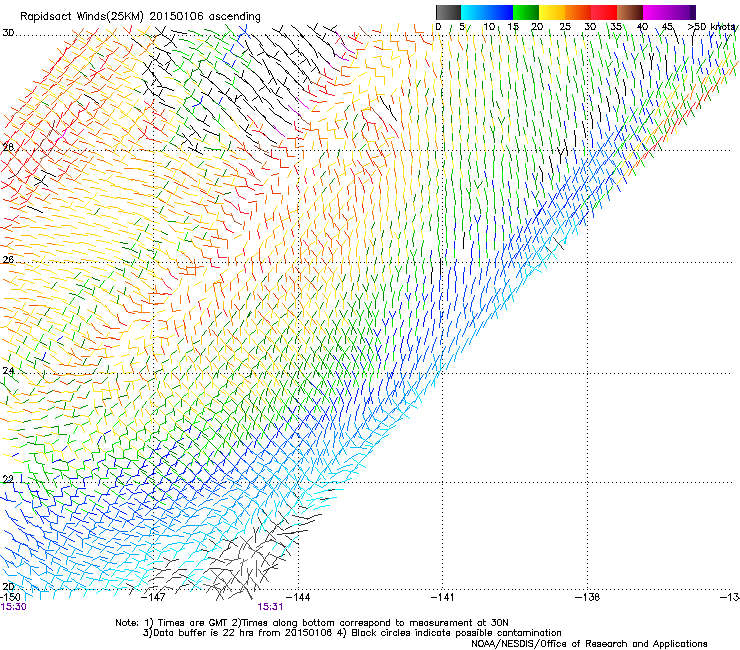This screenshot has width=740, height=650.
Task: Click the latitude label '24'
Action: click(8, 371)
